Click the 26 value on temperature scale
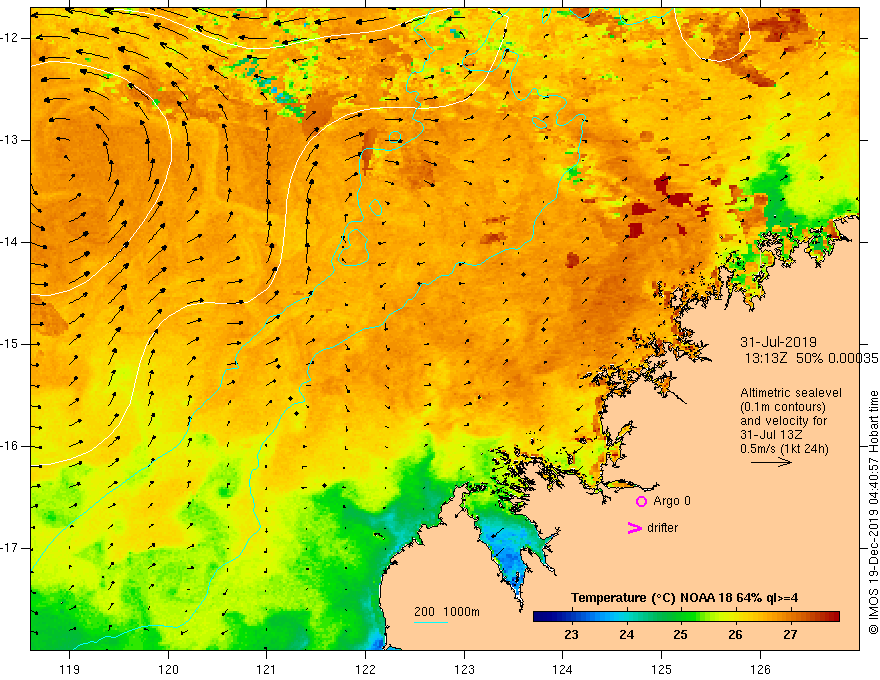 tap(735, 635)
